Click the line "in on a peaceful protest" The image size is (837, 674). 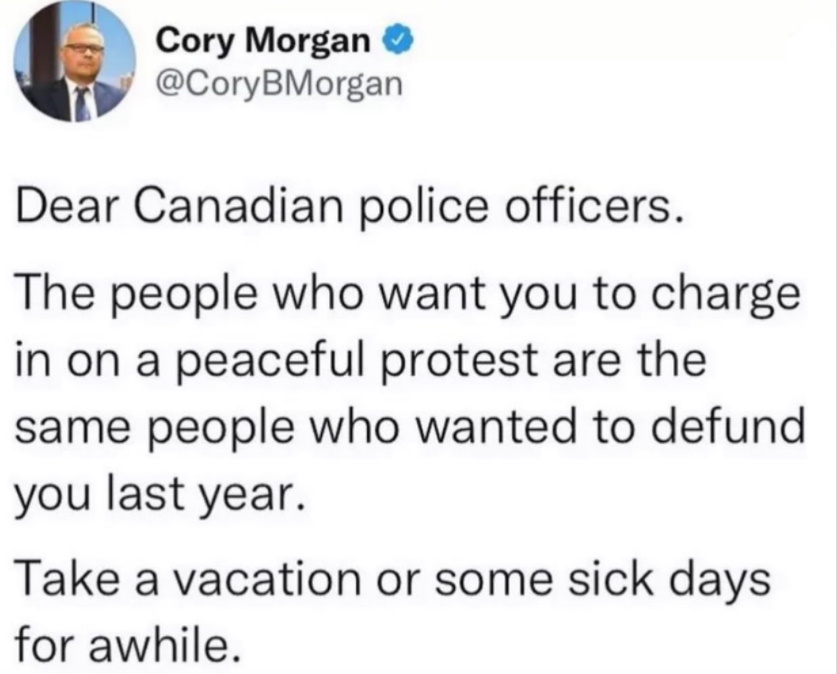361,362
